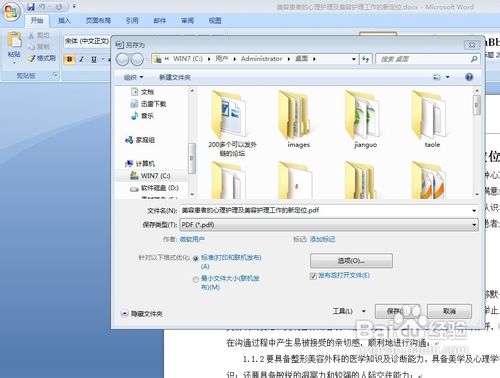Click the Save icon in Quick Access Toolbar
The width and height of the screenshot is (500, 378).
click(31, 6)
